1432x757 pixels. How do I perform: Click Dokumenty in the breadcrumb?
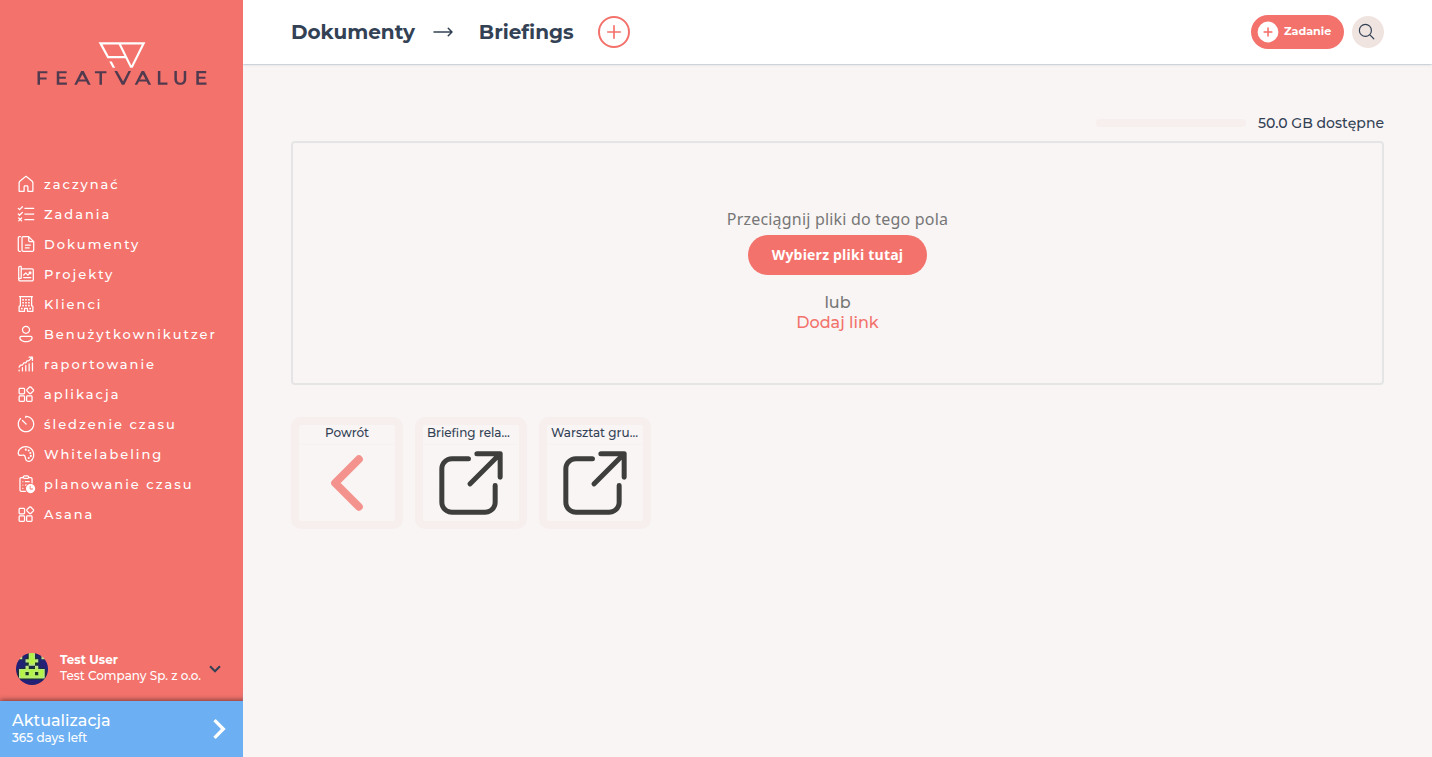point(353,32)
